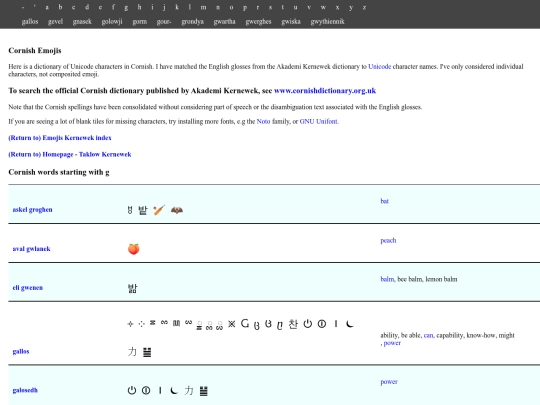Screen dimensions: 540x405
Task: Click the hexagram symbol in the galosedh row
Action: click(204, 391)
